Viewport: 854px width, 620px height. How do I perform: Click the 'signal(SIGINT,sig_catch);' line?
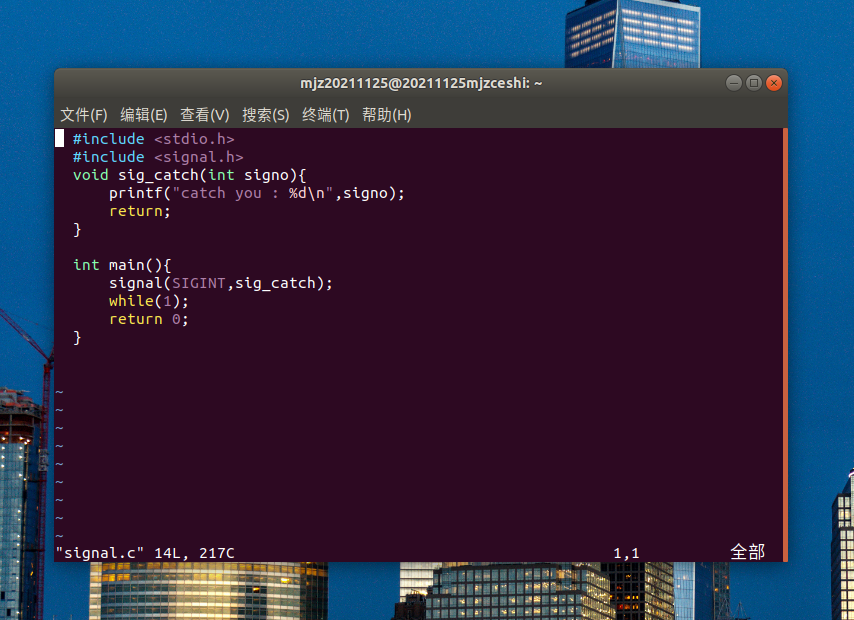221,283
